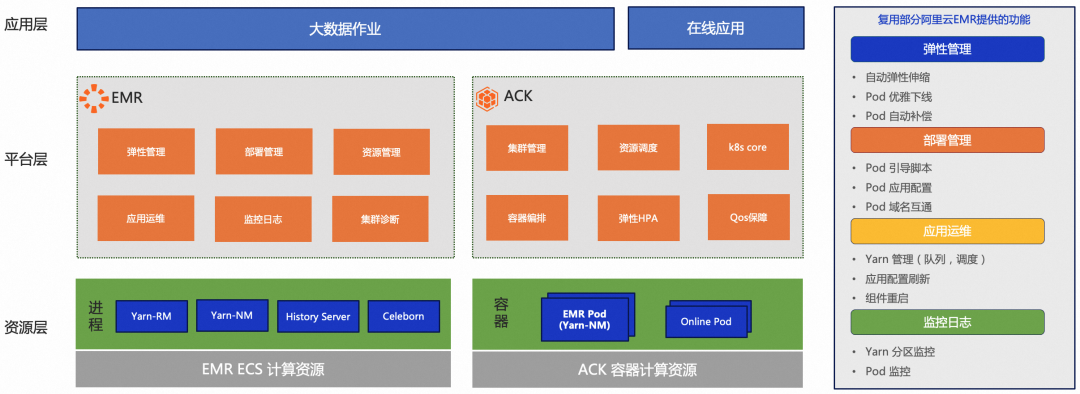The height and width of the screenshot is (394, 1080).
Task: Click the Pod 监控 bullet text
Action: (888, 371)
